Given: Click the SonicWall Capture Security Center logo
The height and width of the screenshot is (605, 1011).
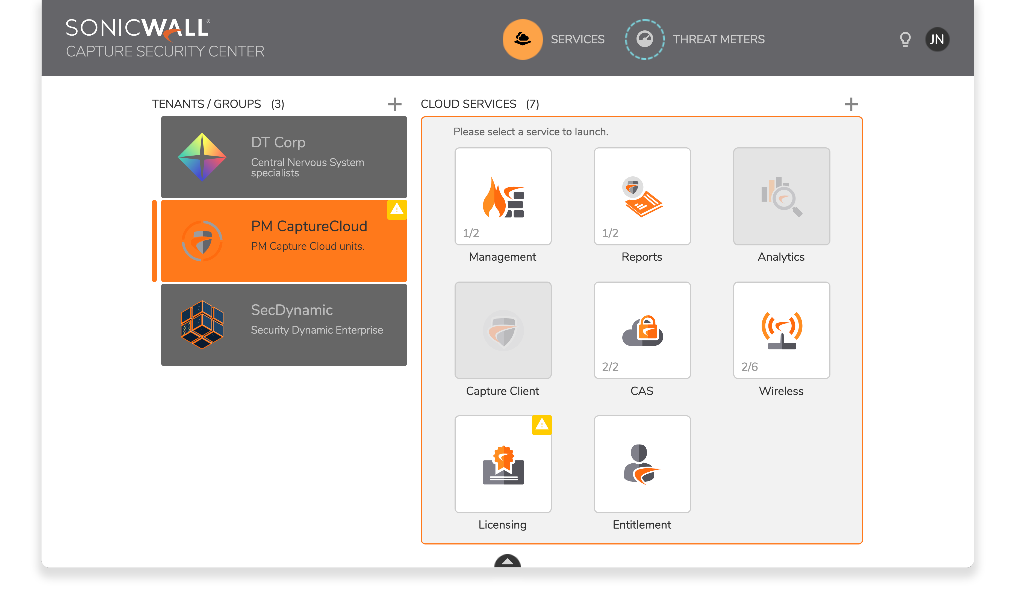Looking at the screenshot, I should tap(165, 38).
